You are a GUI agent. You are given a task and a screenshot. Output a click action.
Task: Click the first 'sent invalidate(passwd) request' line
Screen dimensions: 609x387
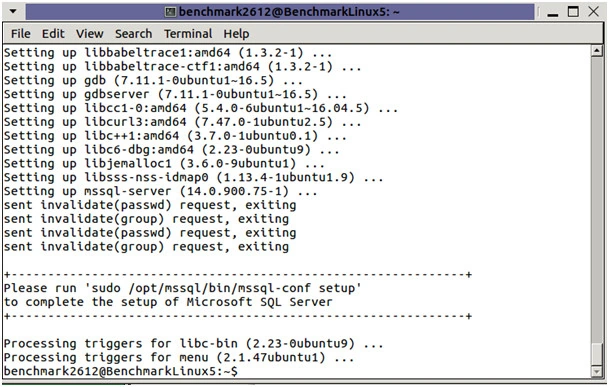tap(150, 205)
